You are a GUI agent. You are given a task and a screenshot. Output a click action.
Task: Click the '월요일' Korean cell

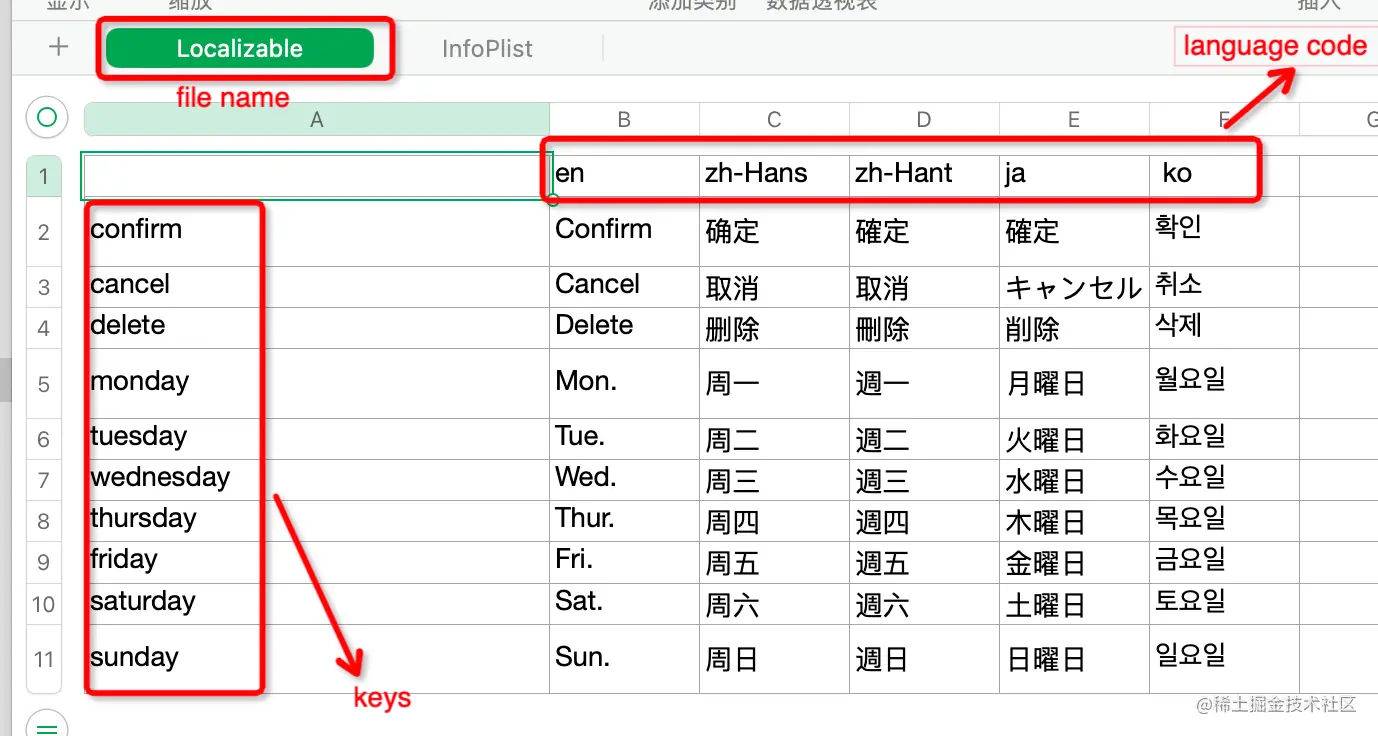pos(1224,383)
